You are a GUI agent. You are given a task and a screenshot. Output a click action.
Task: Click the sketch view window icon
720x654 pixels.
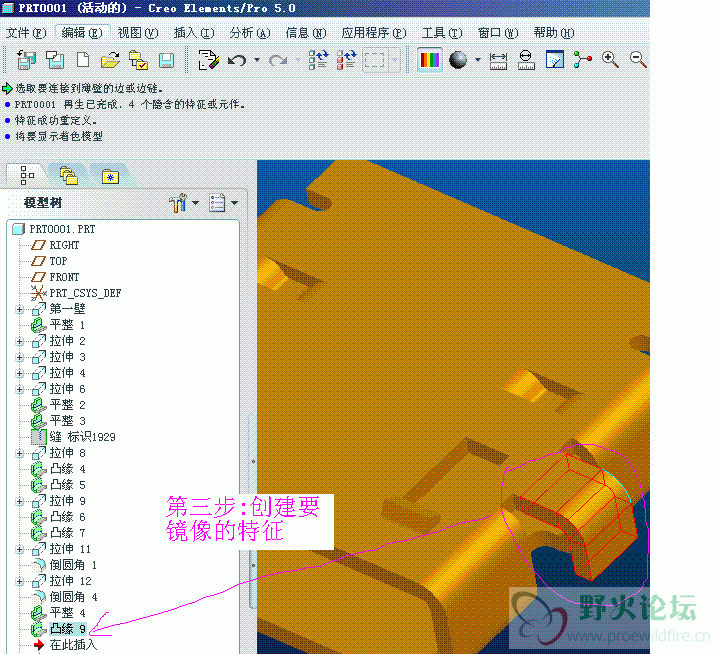click(x=555, y=60)
